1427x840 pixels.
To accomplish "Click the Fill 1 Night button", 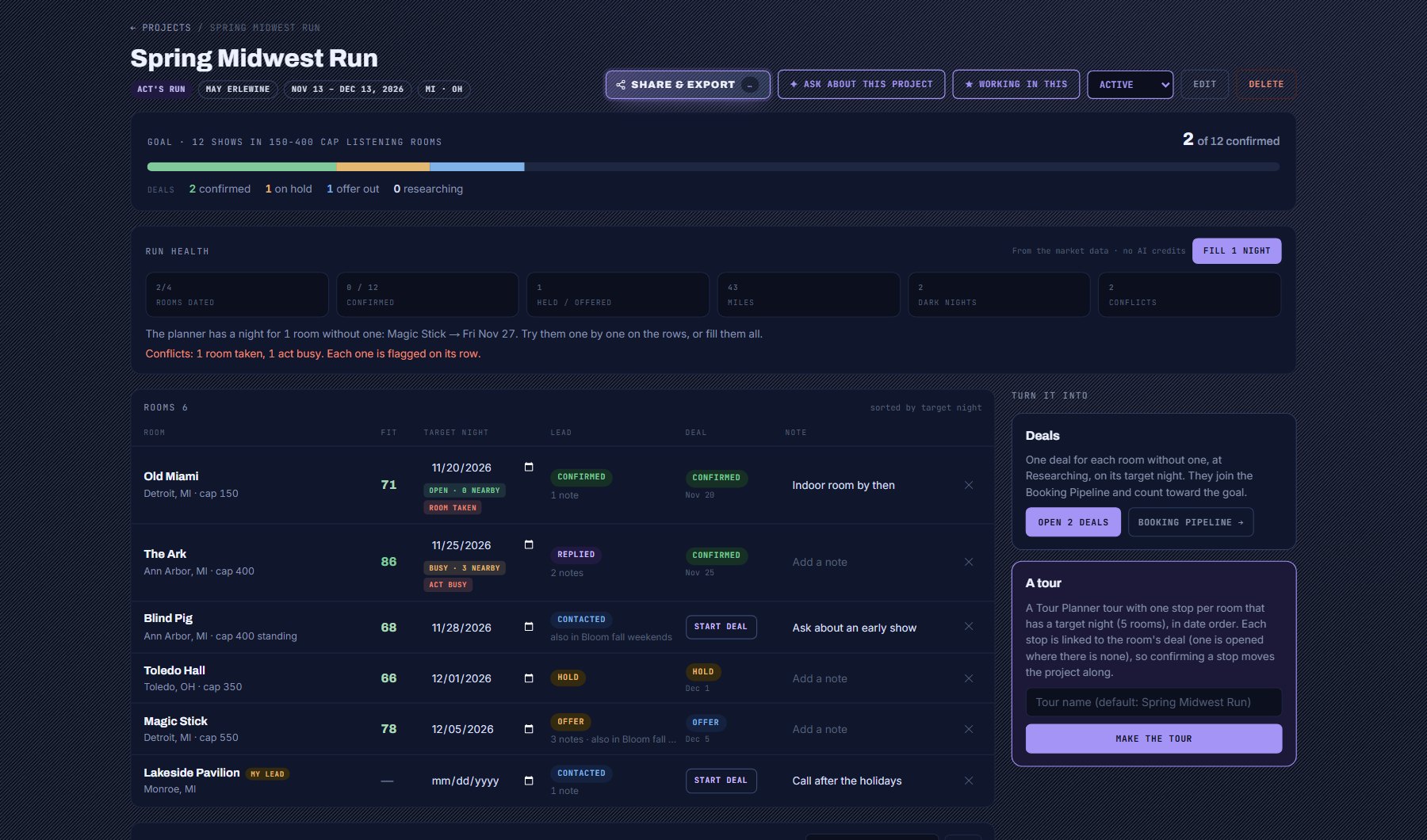I will point(1236,250).
